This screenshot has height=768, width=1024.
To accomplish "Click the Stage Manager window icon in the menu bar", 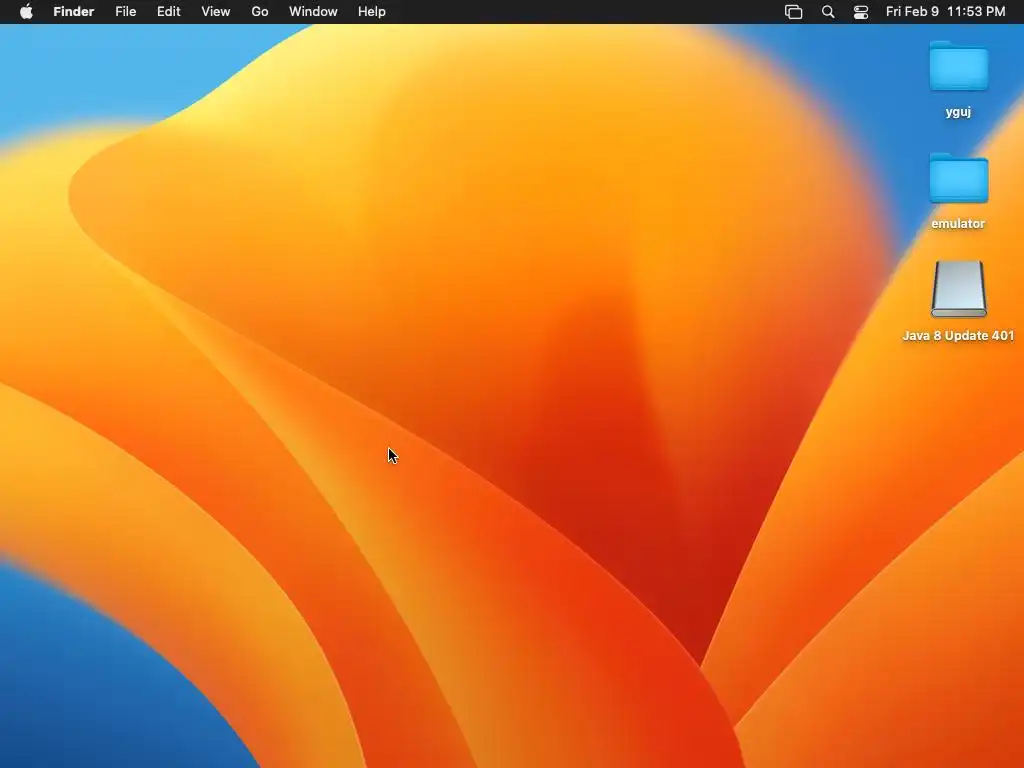I will pos(793,12).
